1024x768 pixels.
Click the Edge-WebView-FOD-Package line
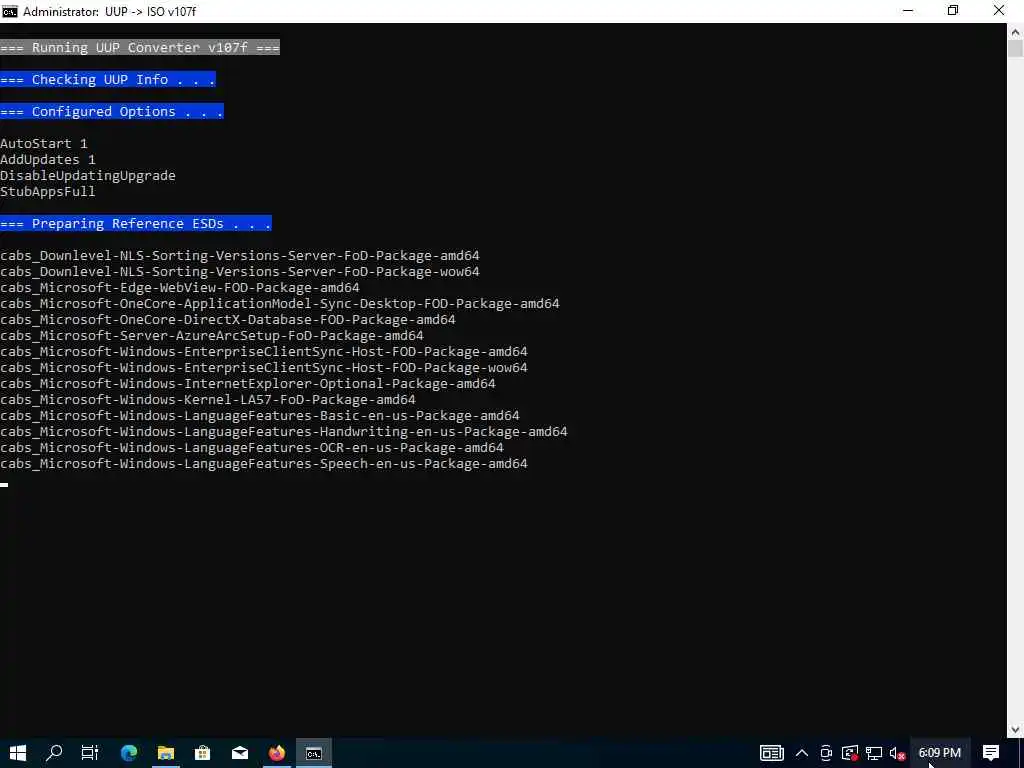[180, 287]
